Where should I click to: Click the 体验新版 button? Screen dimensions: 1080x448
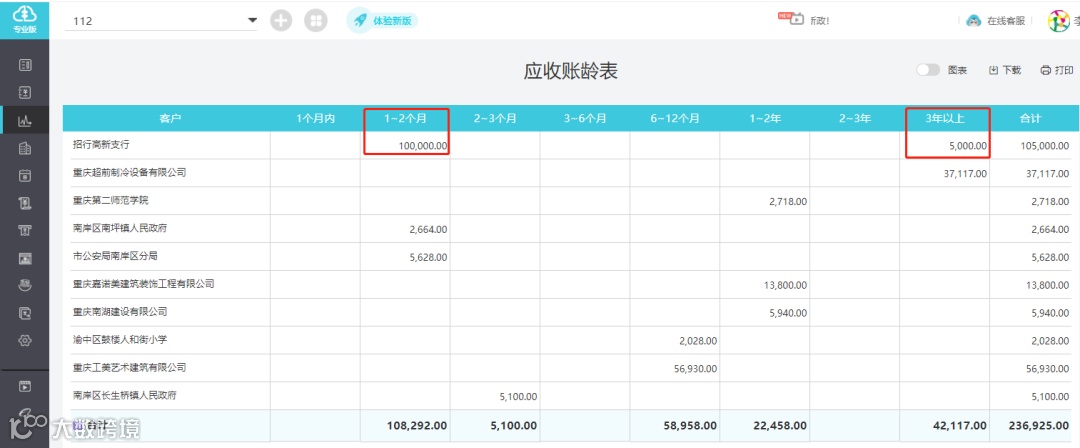pyautogui.click(x=383, y=21)
